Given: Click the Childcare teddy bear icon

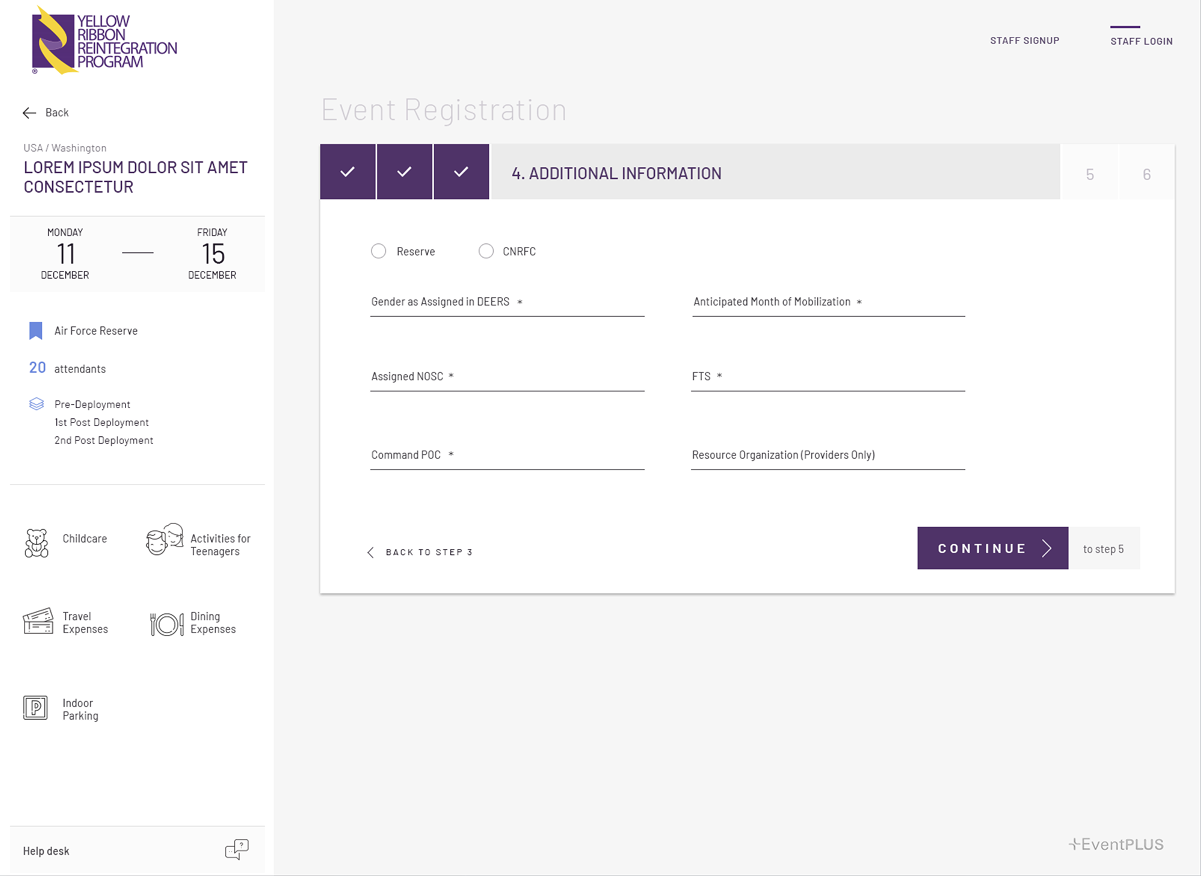Looking at the screenshot, I should coord(36,543).
